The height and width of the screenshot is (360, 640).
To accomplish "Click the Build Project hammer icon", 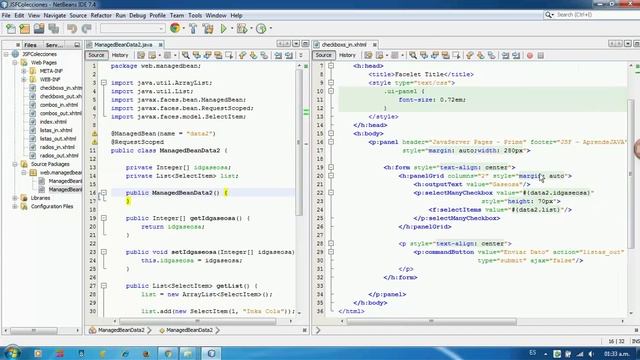I will (x=193, y=29).
